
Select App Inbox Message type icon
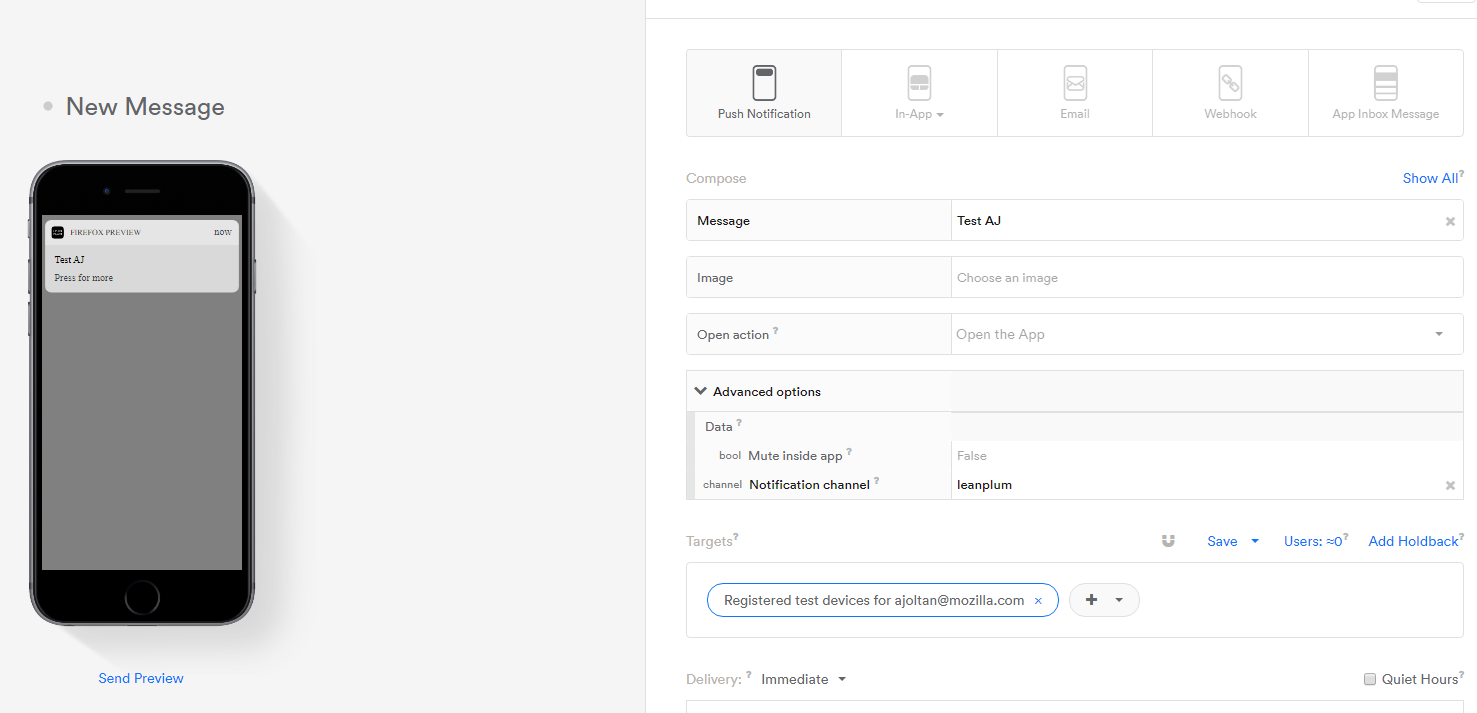(1386, 83)
